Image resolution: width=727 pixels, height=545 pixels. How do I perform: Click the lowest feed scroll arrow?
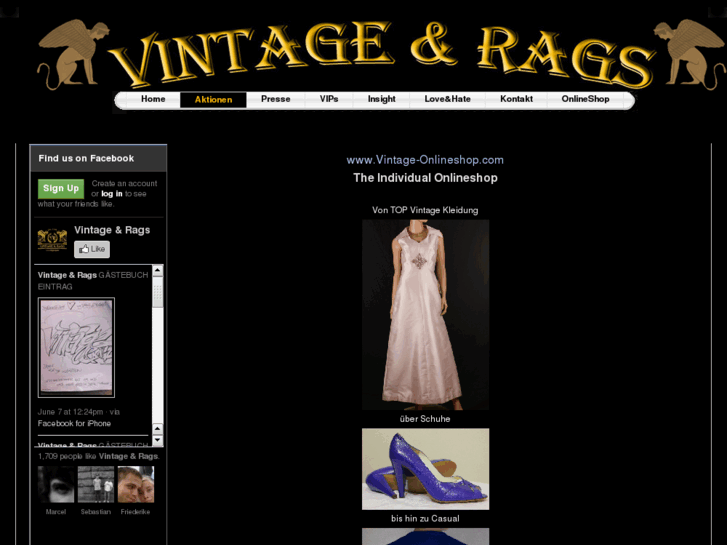[x=158, y=440]
